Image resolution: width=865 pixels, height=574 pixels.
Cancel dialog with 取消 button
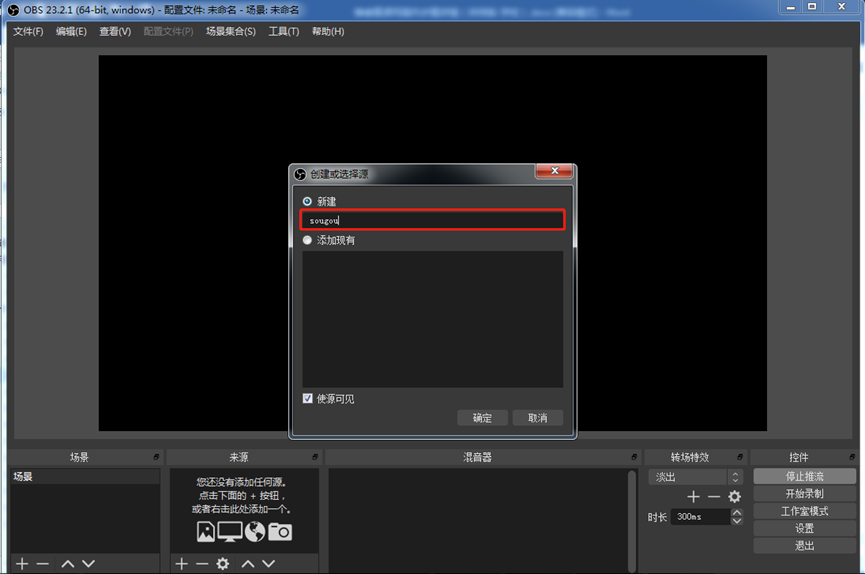coord(538,418)
